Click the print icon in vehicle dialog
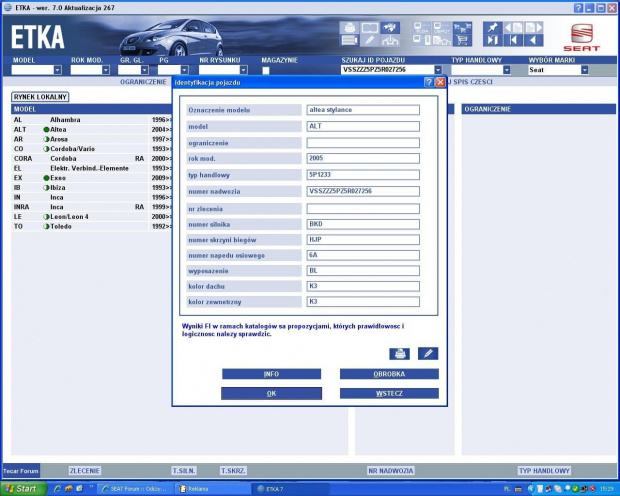620x496 pixels. 399,353
